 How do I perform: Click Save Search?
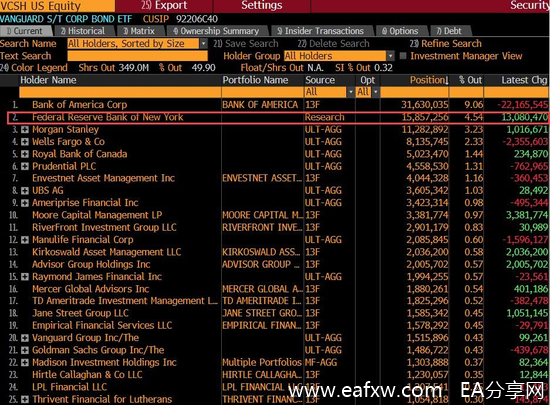pos(246,44)
